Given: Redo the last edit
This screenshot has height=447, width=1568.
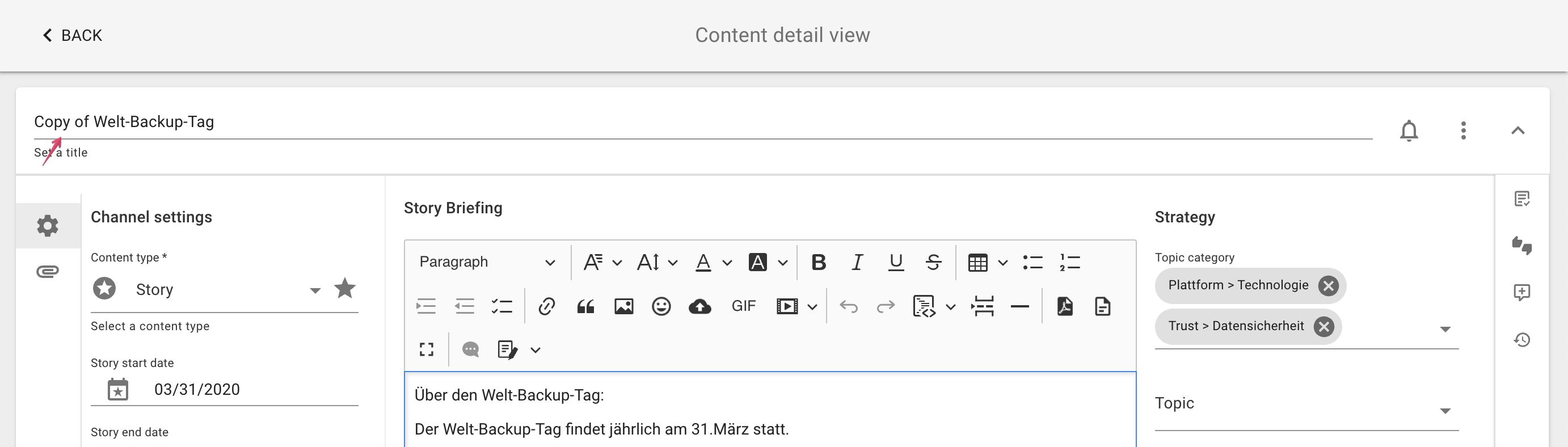Looking at the screenshot, I should [x=886, y=306].
